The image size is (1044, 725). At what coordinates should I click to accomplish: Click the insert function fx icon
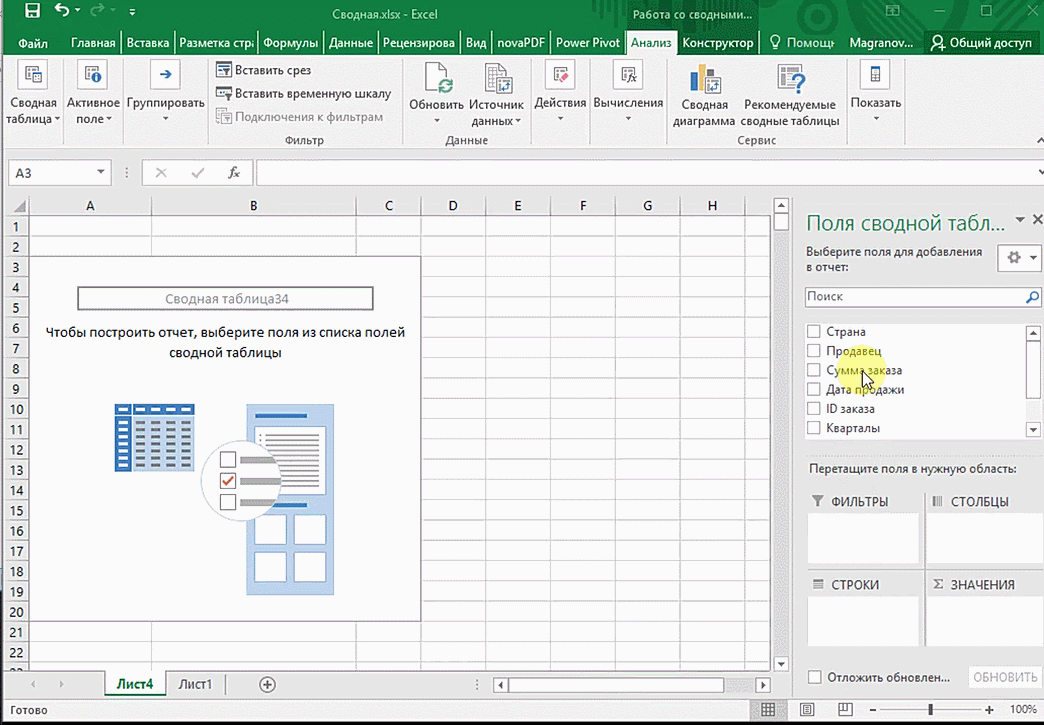click(234, 173)
